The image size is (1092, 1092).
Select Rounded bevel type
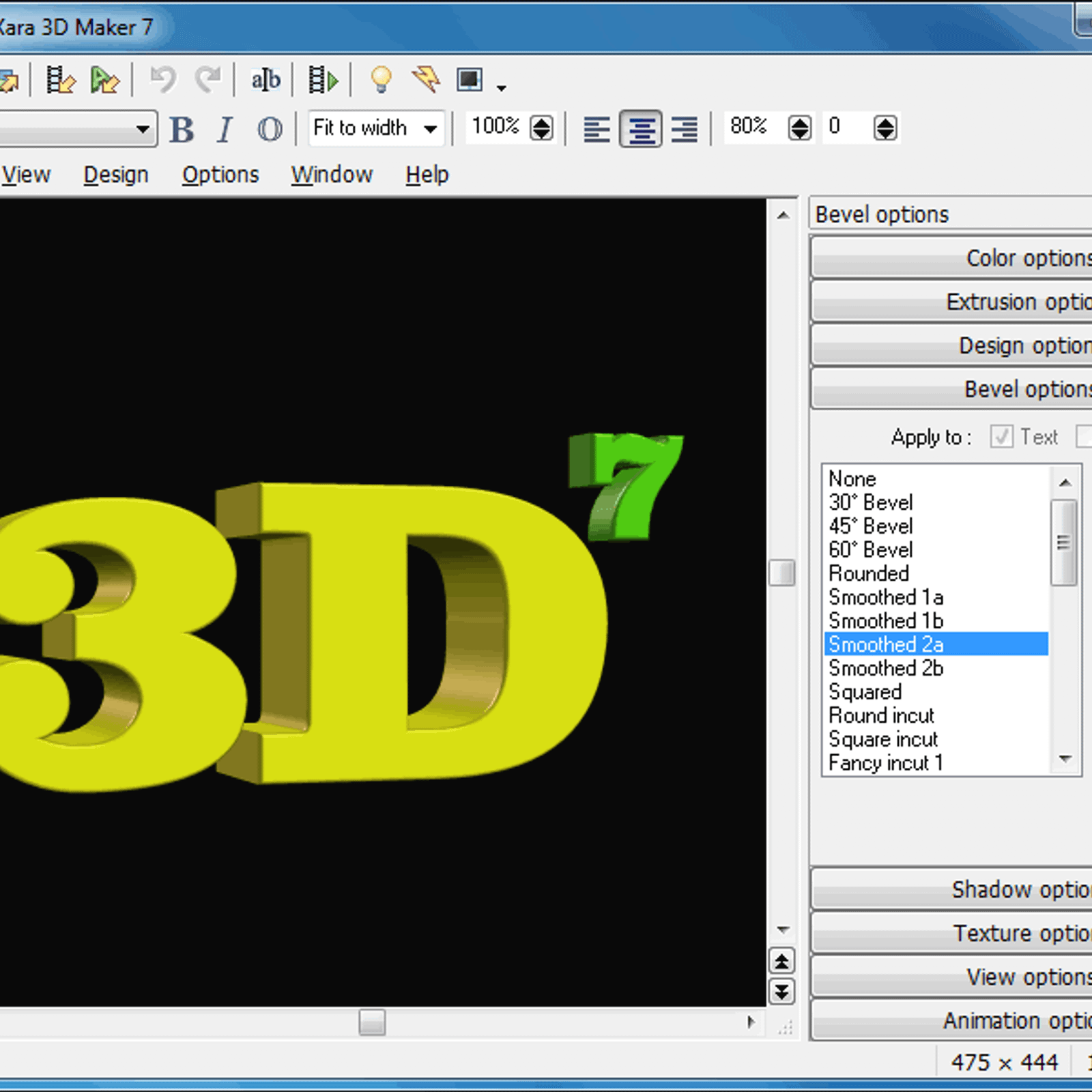tap(936, 573)
